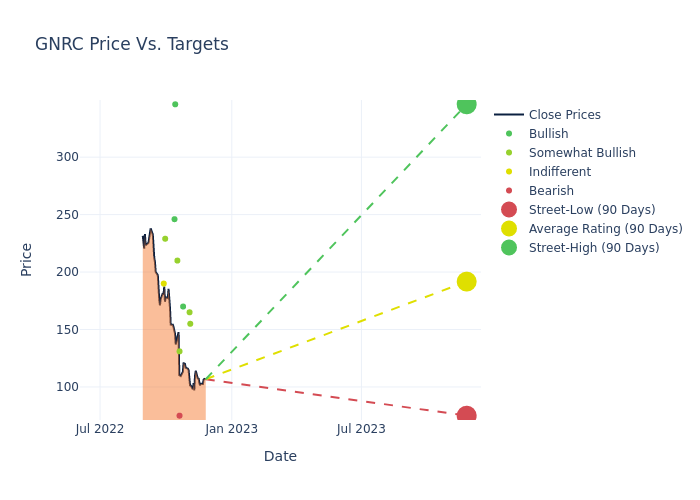Screen dimensions: 700x500
Task: Click the Average Rating yellow marker on chart
Action: tap(466, 282)
